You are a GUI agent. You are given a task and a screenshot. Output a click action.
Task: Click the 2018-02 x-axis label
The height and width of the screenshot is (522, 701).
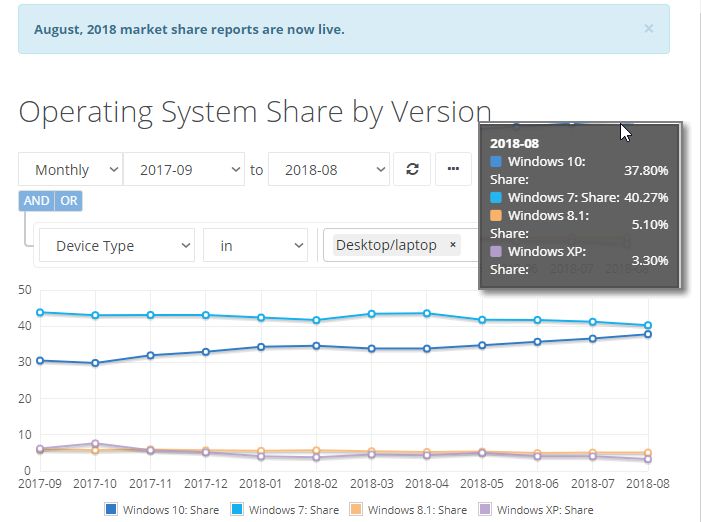tap(316, 484)
